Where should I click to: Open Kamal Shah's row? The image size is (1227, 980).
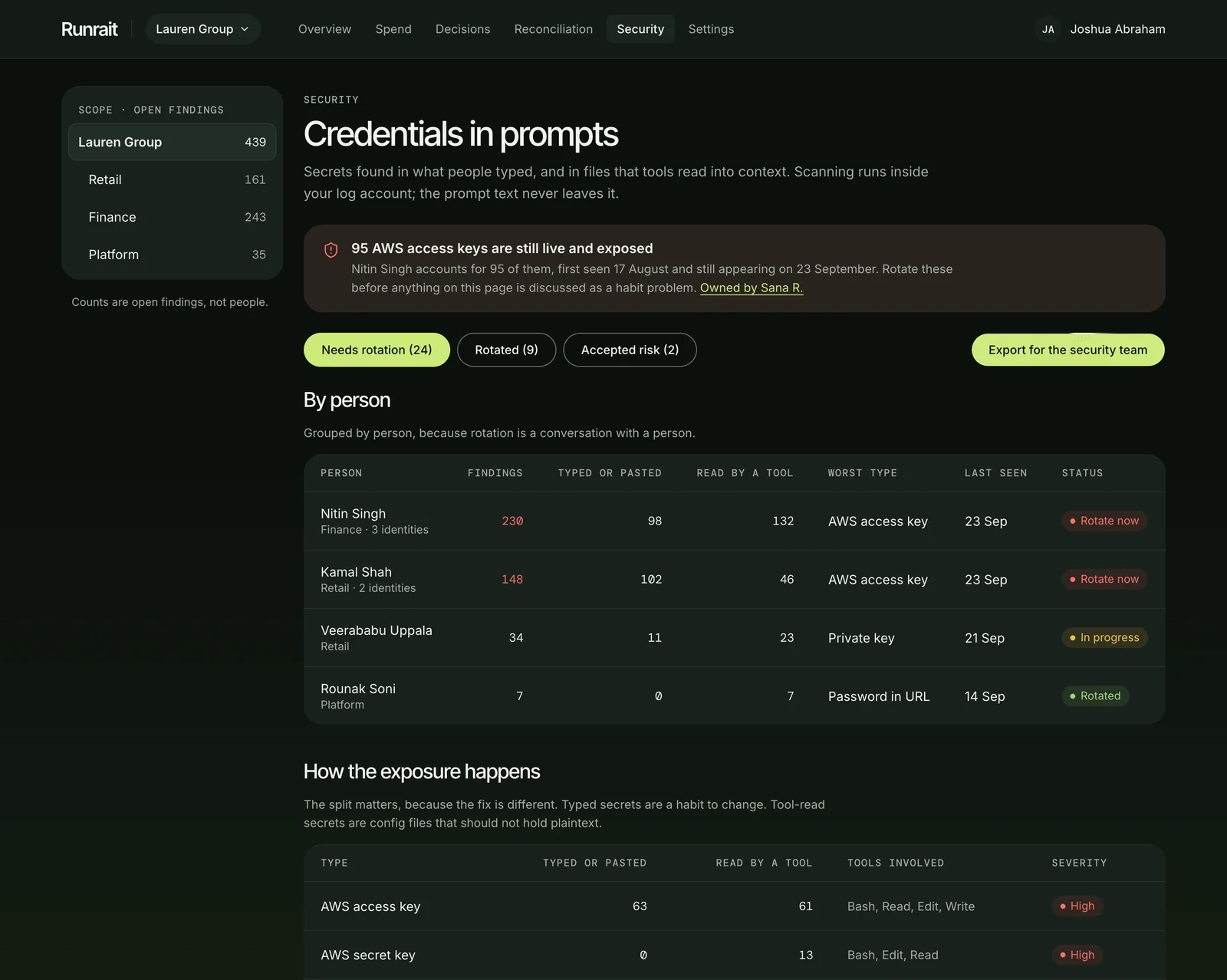coord(734,579)
